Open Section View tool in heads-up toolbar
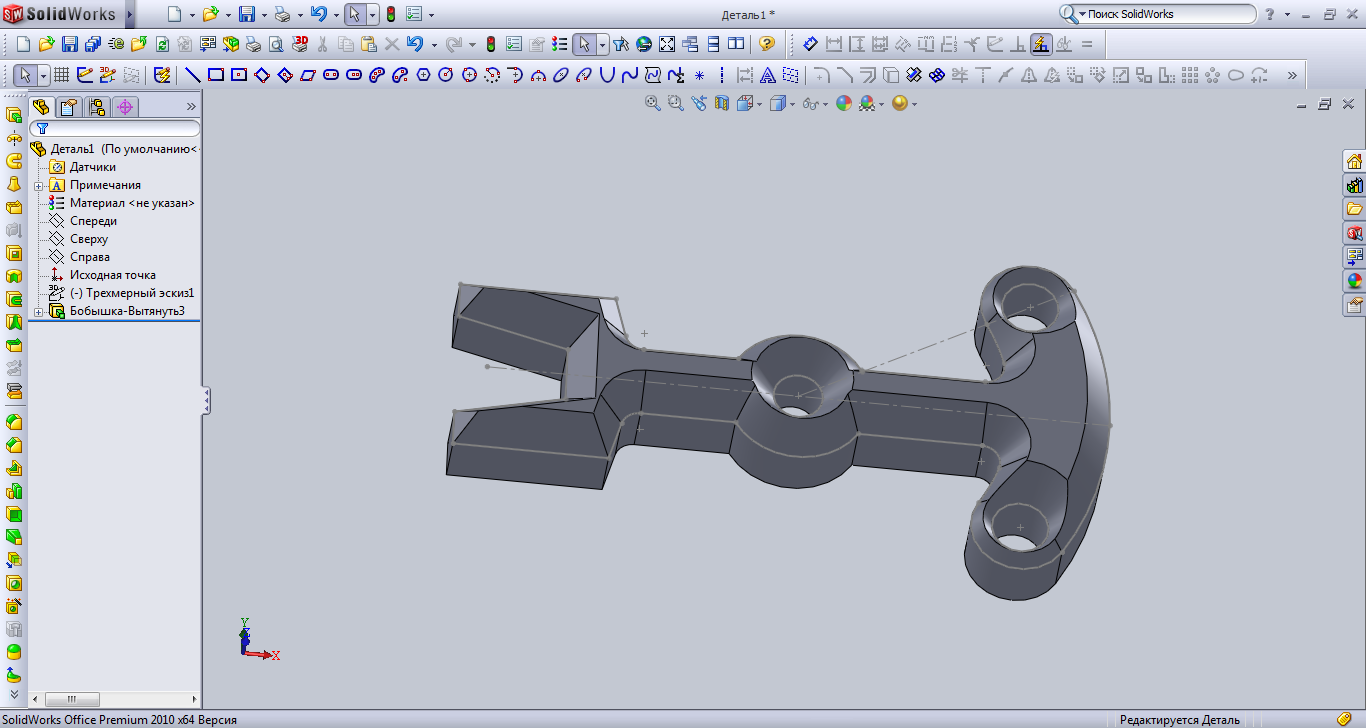This screenshot has width=1366, height=728. 722,103
